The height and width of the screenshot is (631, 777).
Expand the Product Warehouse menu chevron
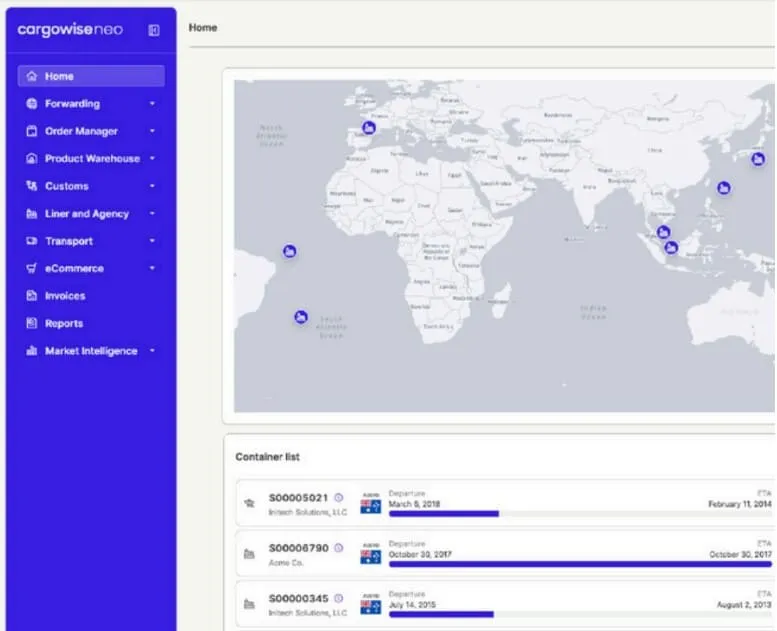coord(152,159)
